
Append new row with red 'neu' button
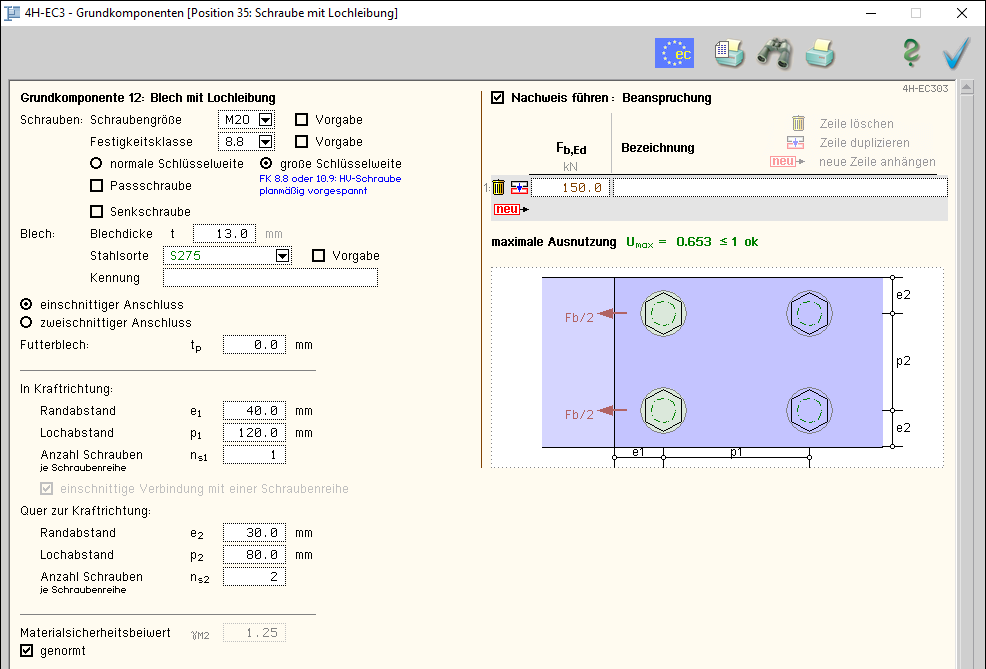(507, 209)
